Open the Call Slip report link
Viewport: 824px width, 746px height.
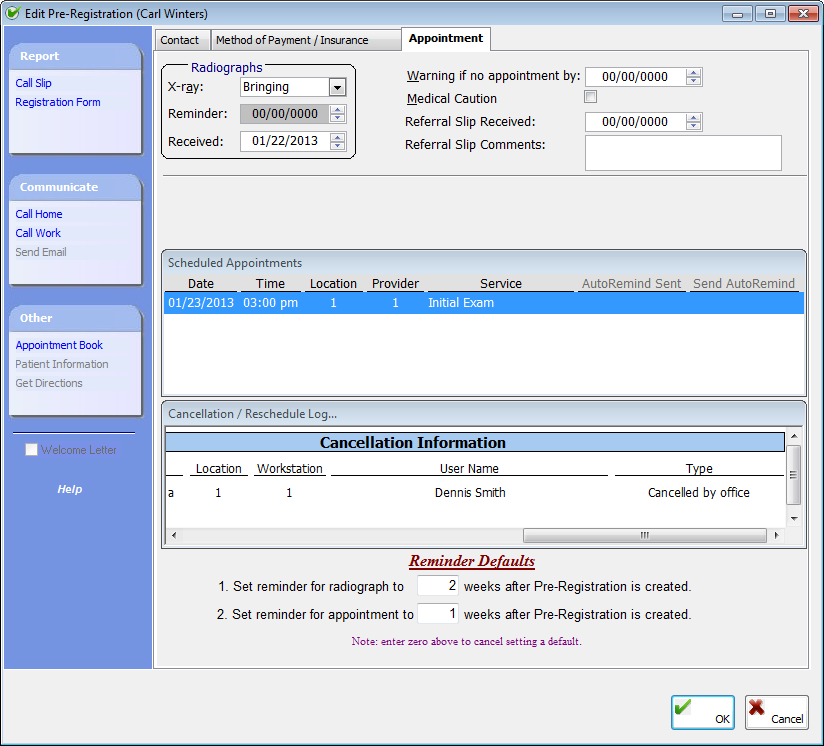[x=33, y=83]
